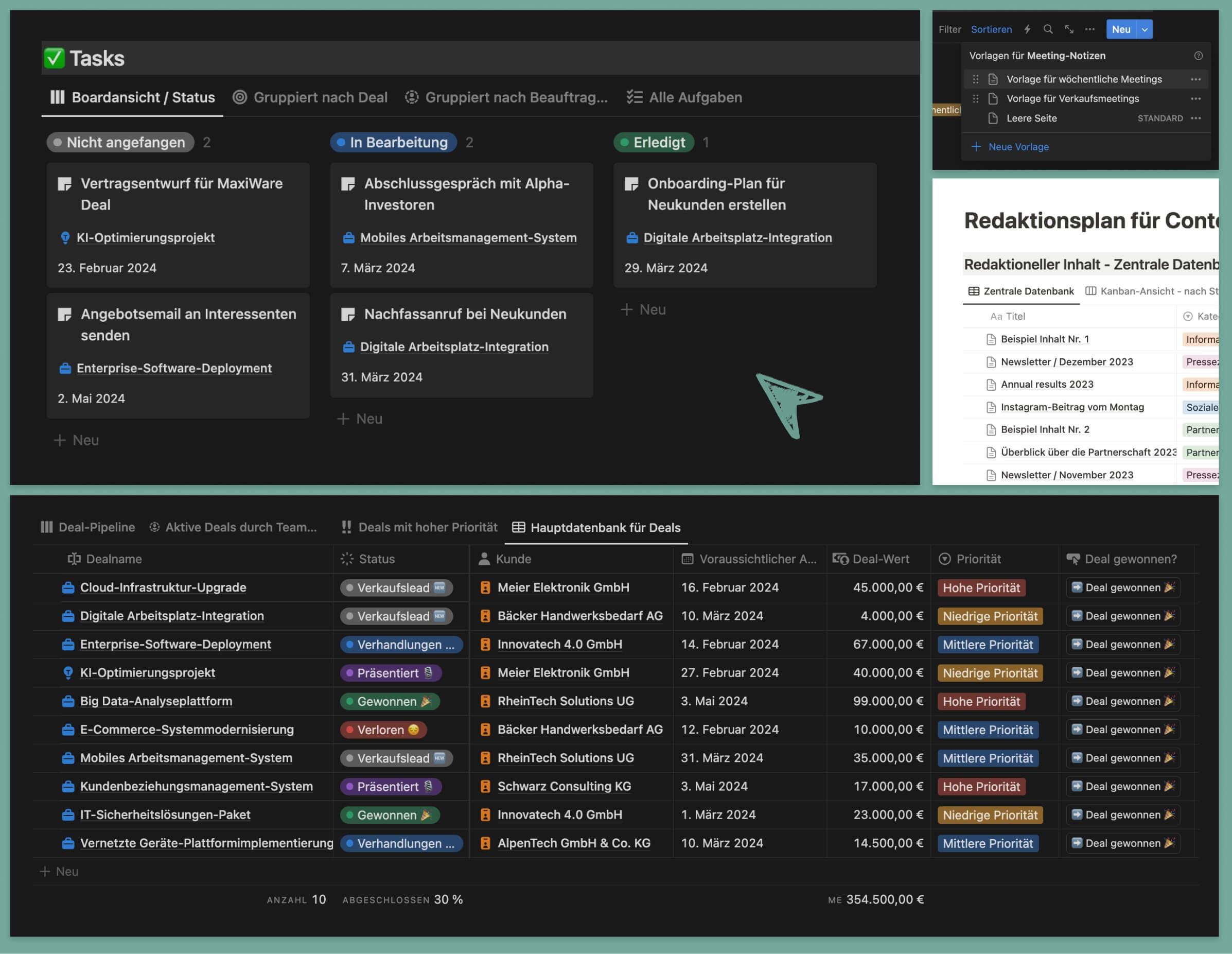Open help icon in Vorlagen panel
The height and width of the screenshot is (954, 1232).
1198,56
